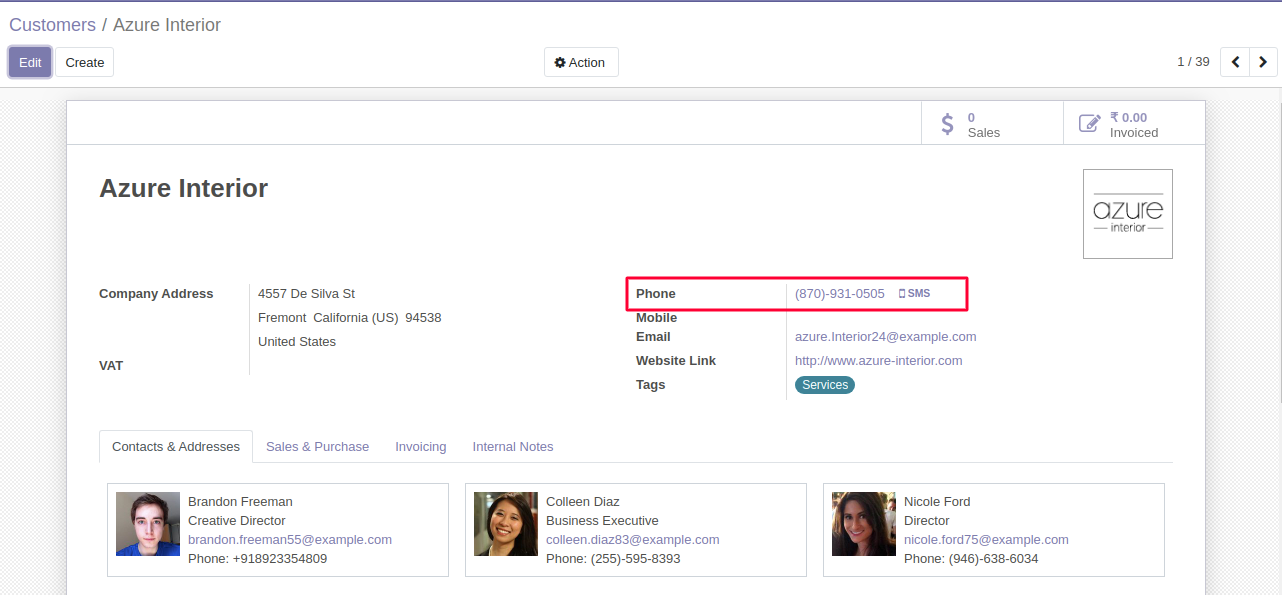This screenshot has height=595, width=1282.
Task: Open email azure.Interior24@example.com link
Action: 885,337
